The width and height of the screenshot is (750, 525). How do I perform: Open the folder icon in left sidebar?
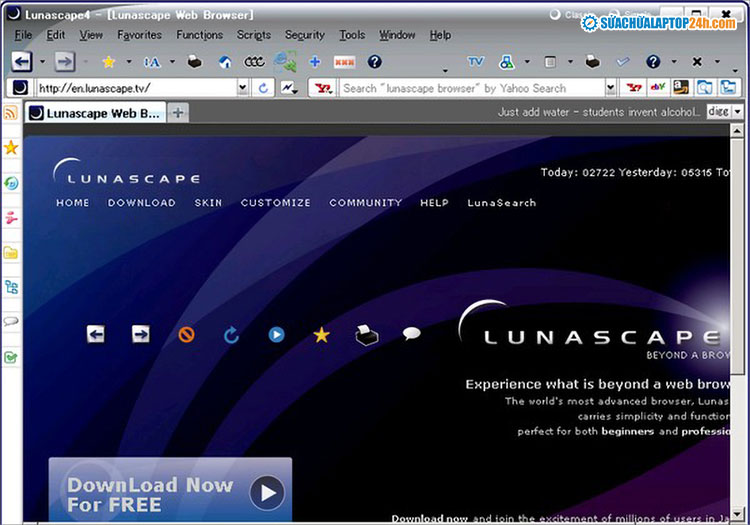pyautogui.click(x=11, y=252)
